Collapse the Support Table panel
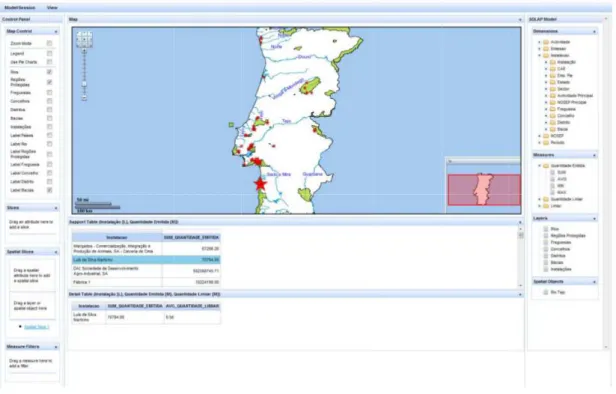This screenshot has height=394, width=616. click(x=520, y=222)
